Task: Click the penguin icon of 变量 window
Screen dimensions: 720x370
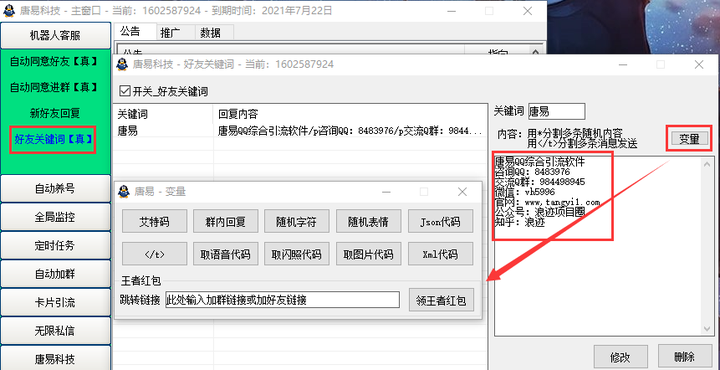Action: click(x=124, y=191)
